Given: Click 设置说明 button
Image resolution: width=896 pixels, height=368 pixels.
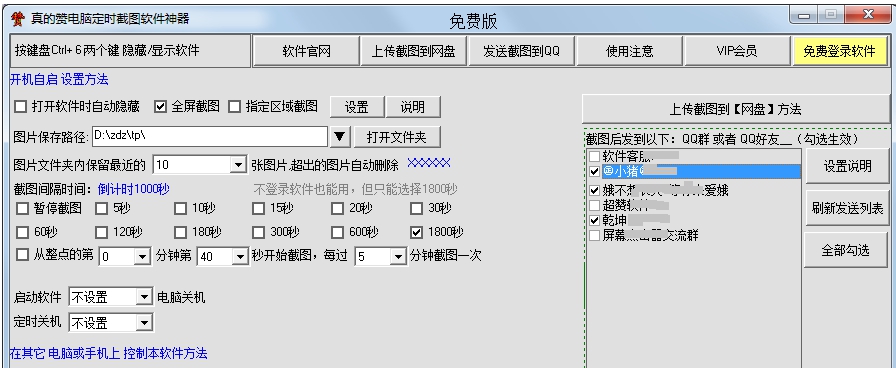Looking at the screenshot, I should tap(847, 166).
